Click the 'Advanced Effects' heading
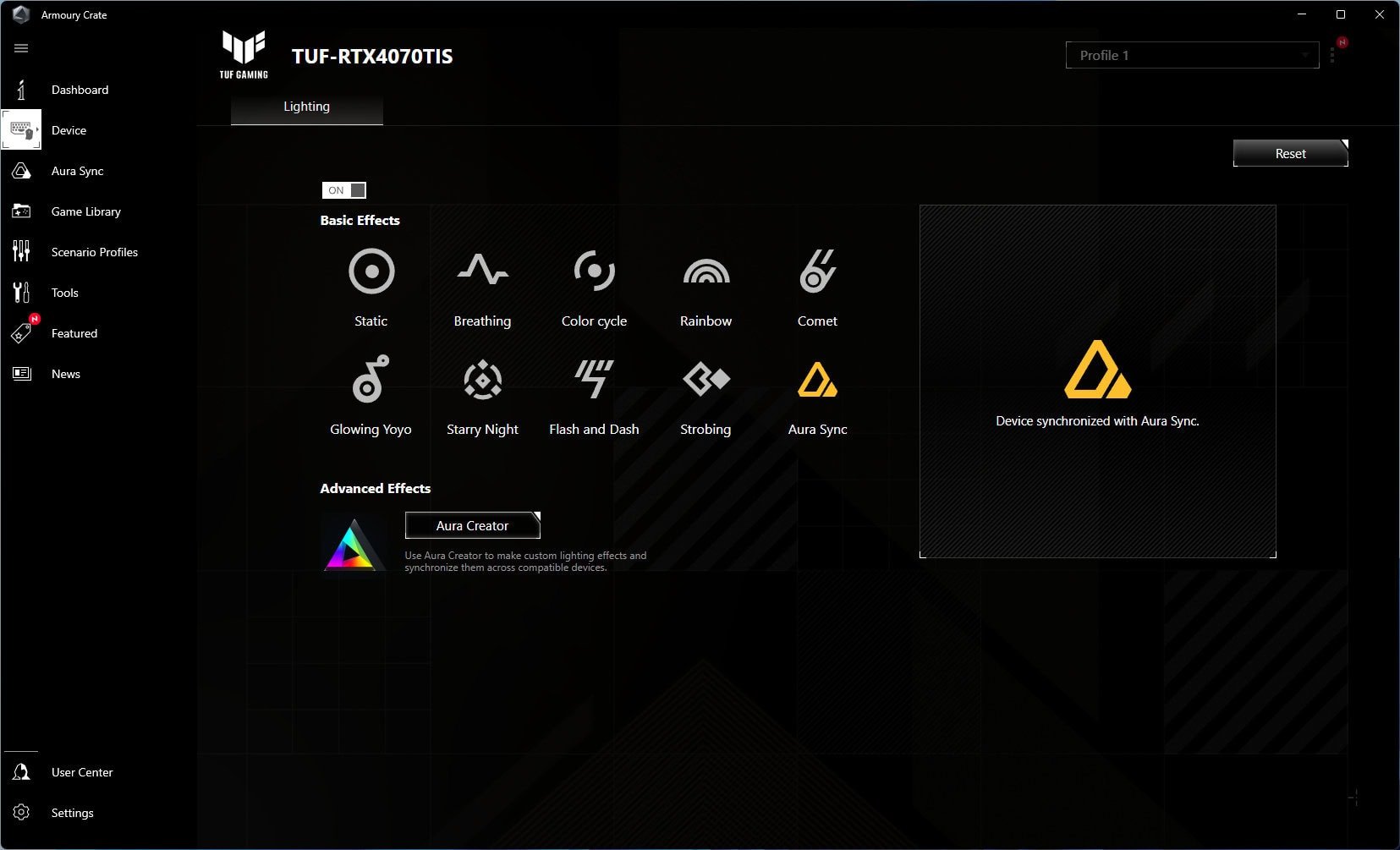This screenshot has height=850, width=1400. [x=376, y=488]
